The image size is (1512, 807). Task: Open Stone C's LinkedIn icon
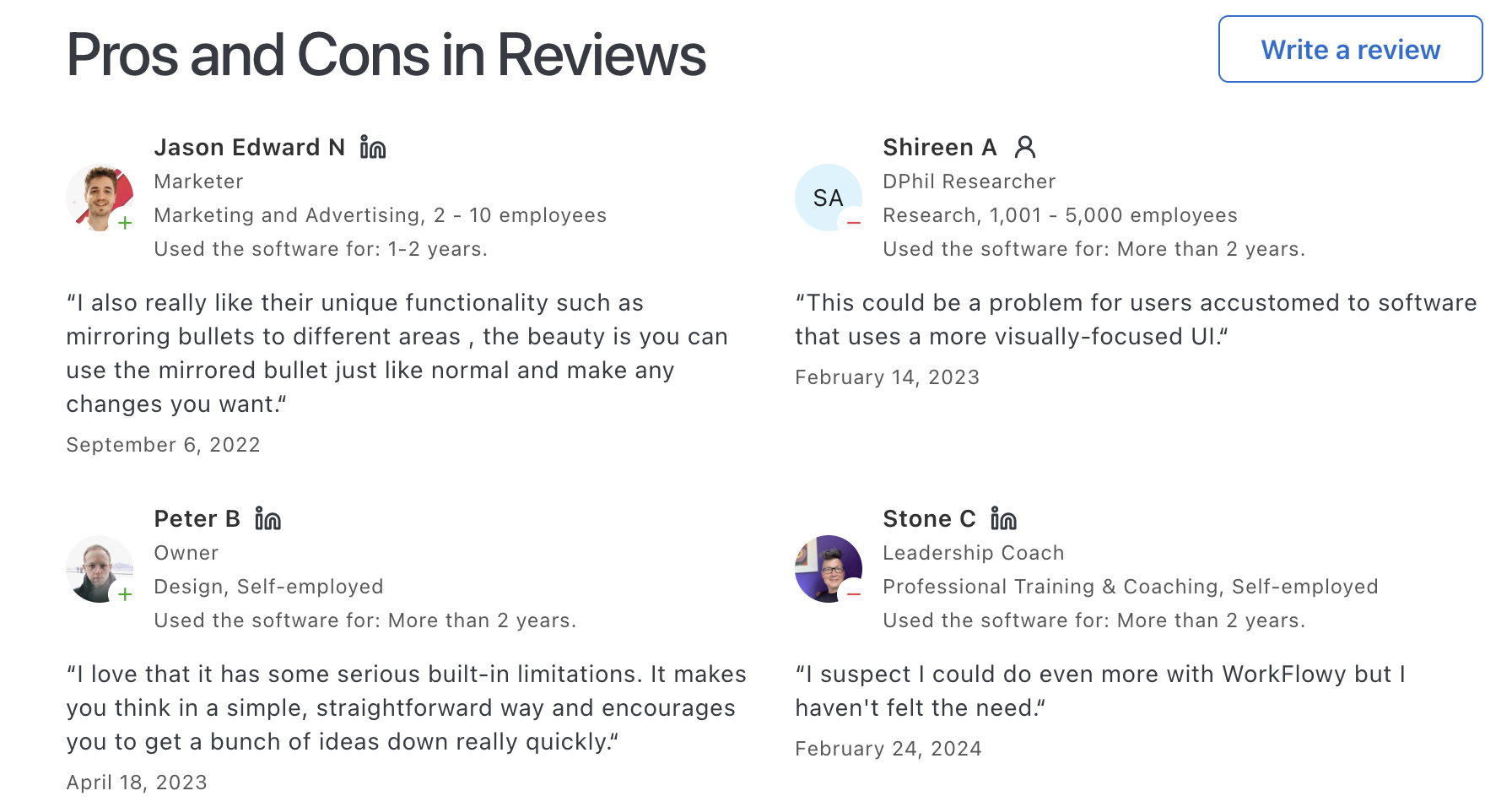1004,517
